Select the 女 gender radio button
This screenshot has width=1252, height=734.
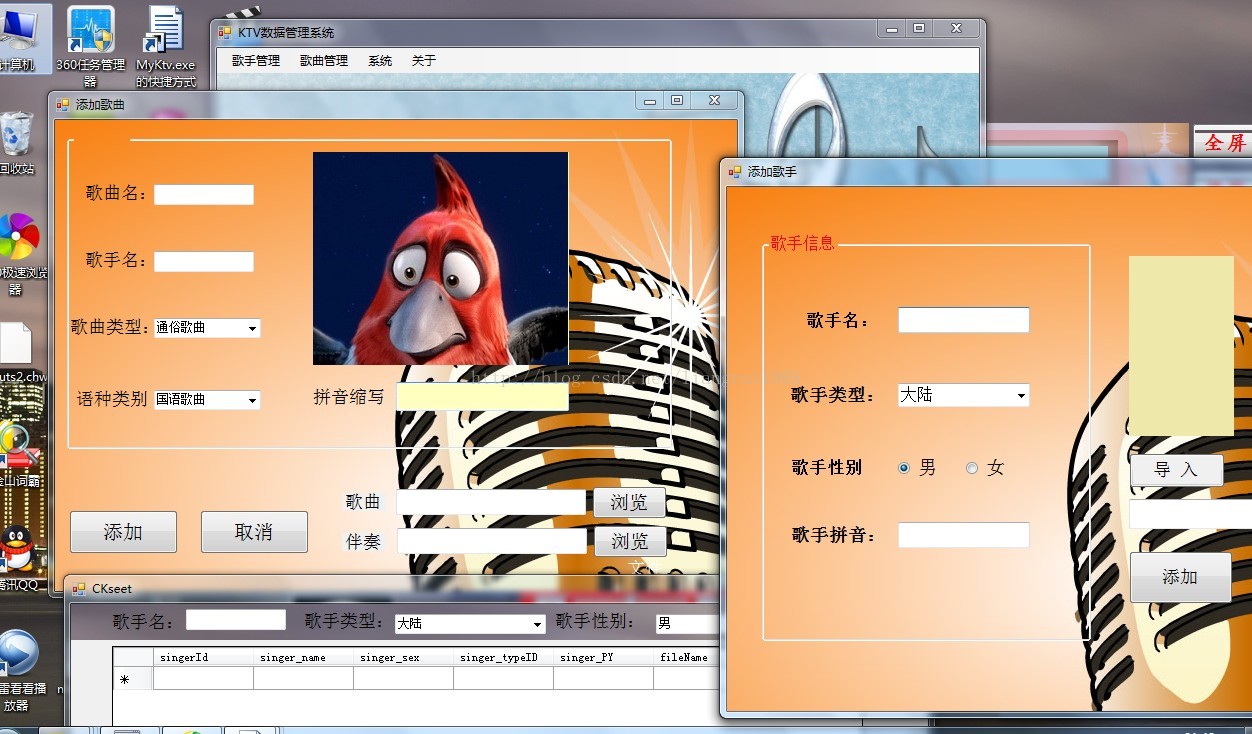coord(972,467)
